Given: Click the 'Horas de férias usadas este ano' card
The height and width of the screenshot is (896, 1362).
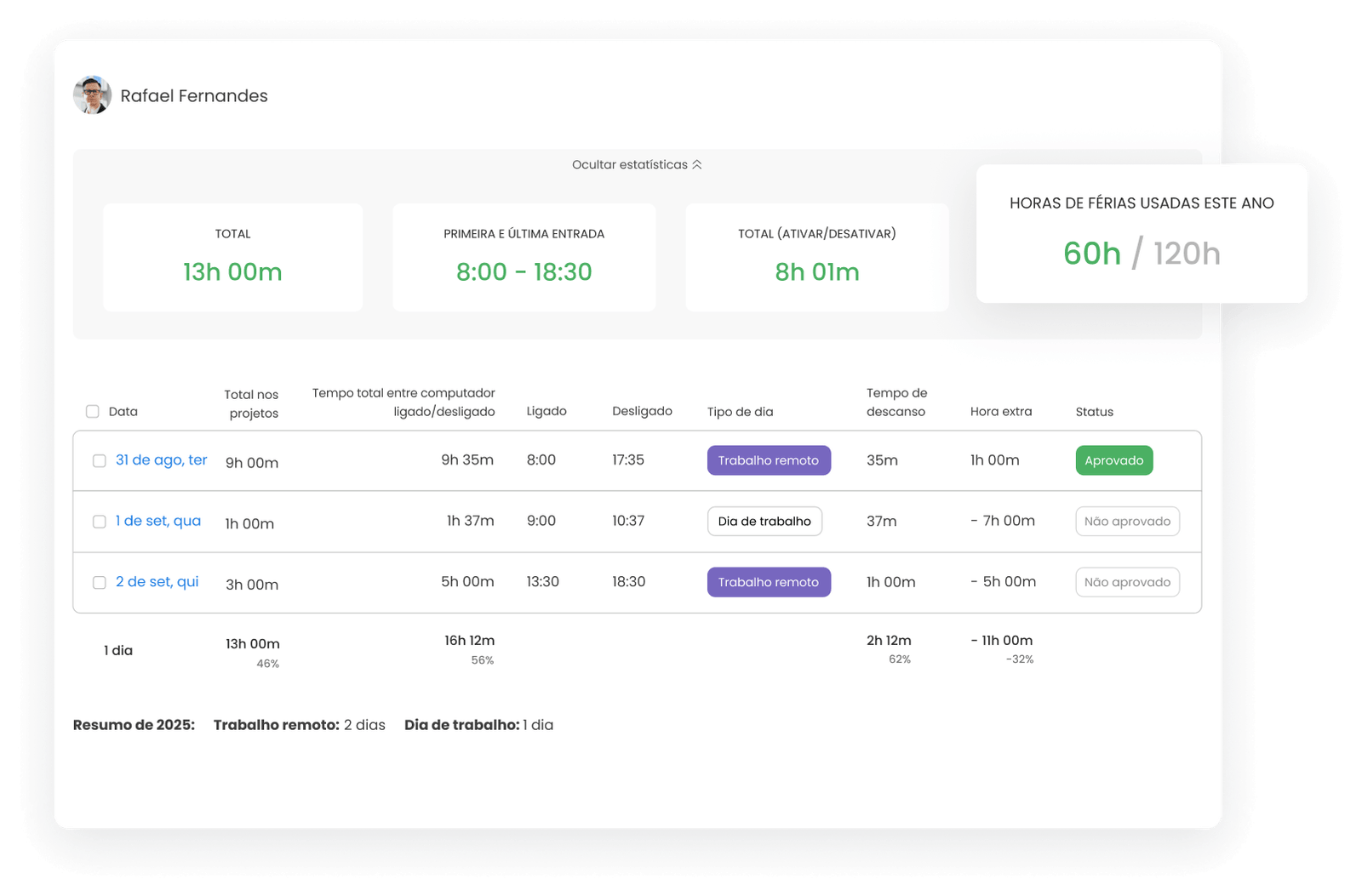Looking at the screenshot, I should (1141, 233).
